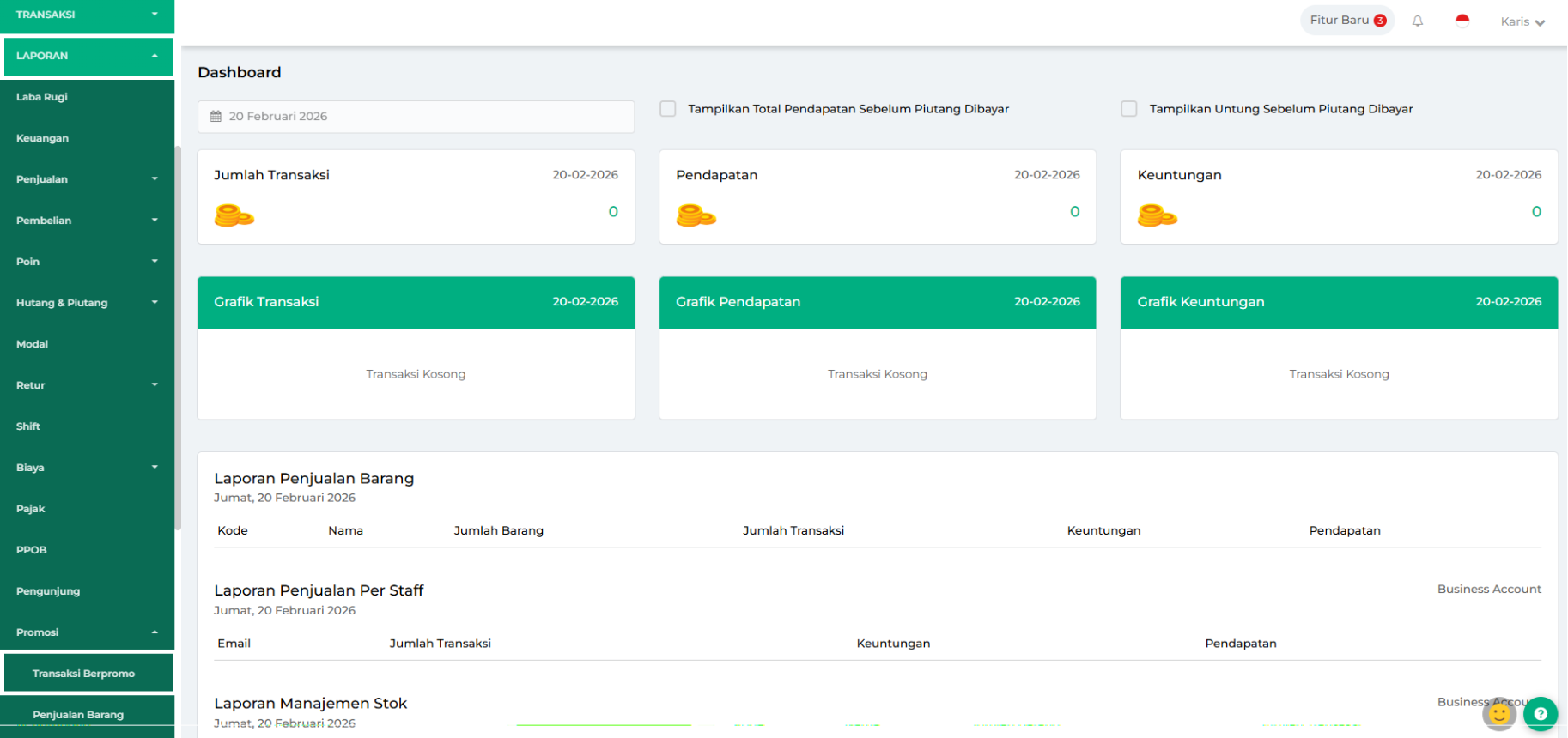The height and width of the screenshot is (738, 1568).
Task: Click the coins icon under Jumlah Transaksi
Action: (234, 215)
